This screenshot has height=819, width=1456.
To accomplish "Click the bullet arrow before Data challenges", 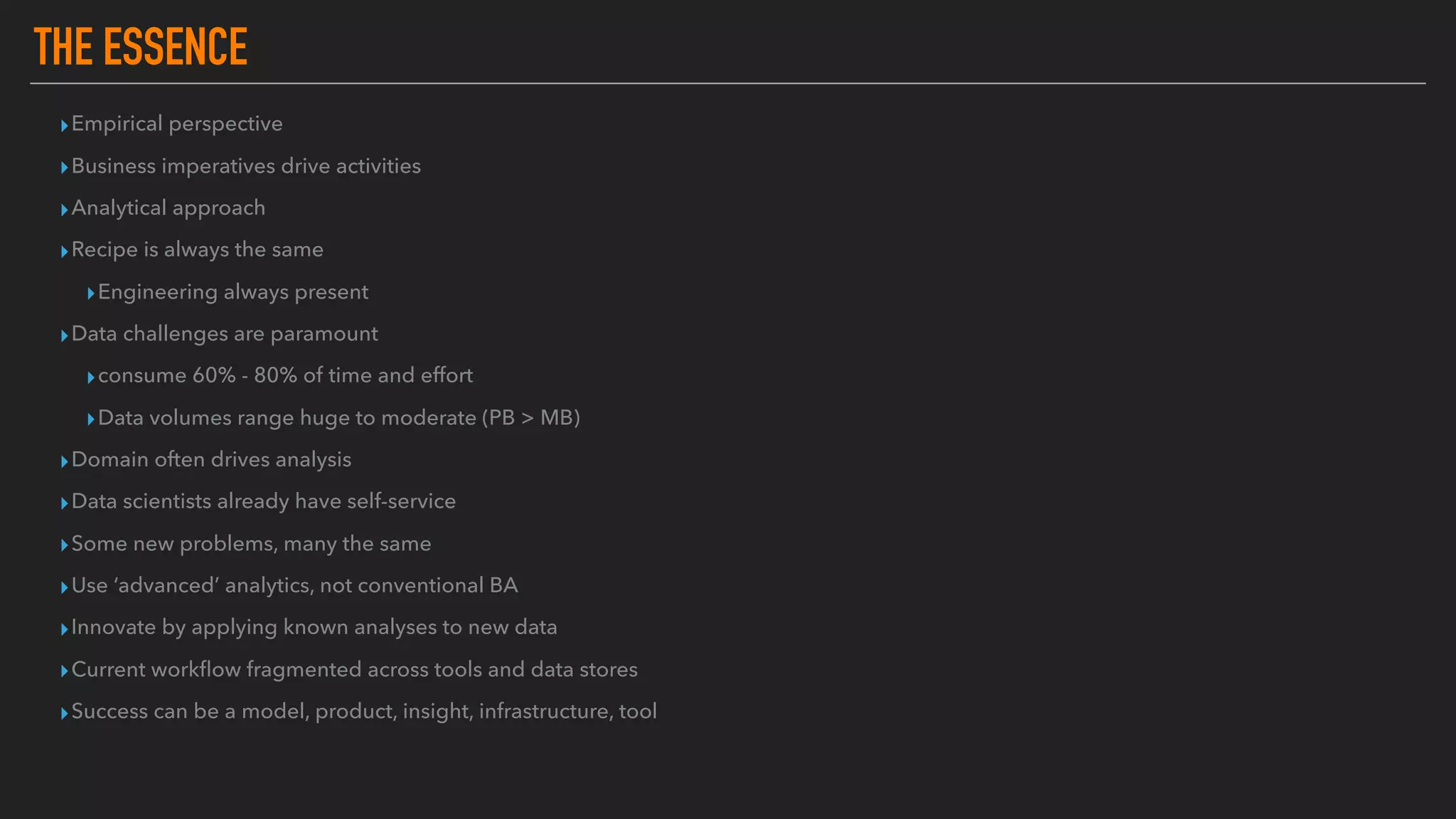I will point(65,336).
